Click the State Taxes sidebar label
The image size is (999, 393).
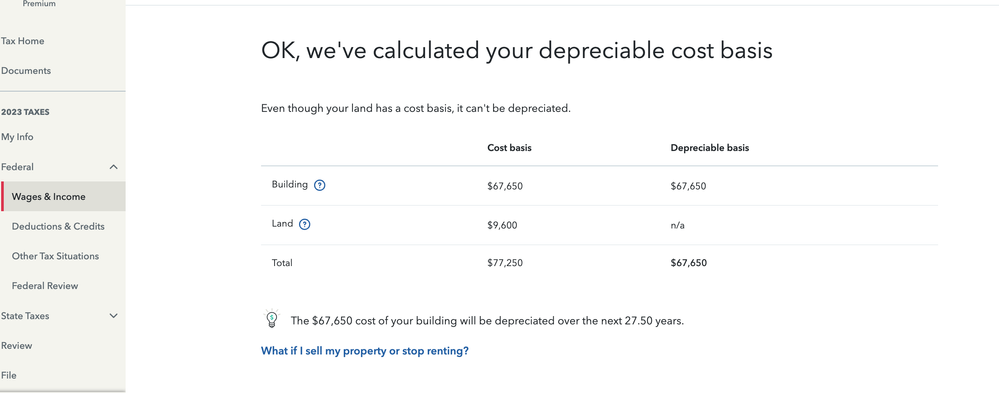click(x=25, y=316)
